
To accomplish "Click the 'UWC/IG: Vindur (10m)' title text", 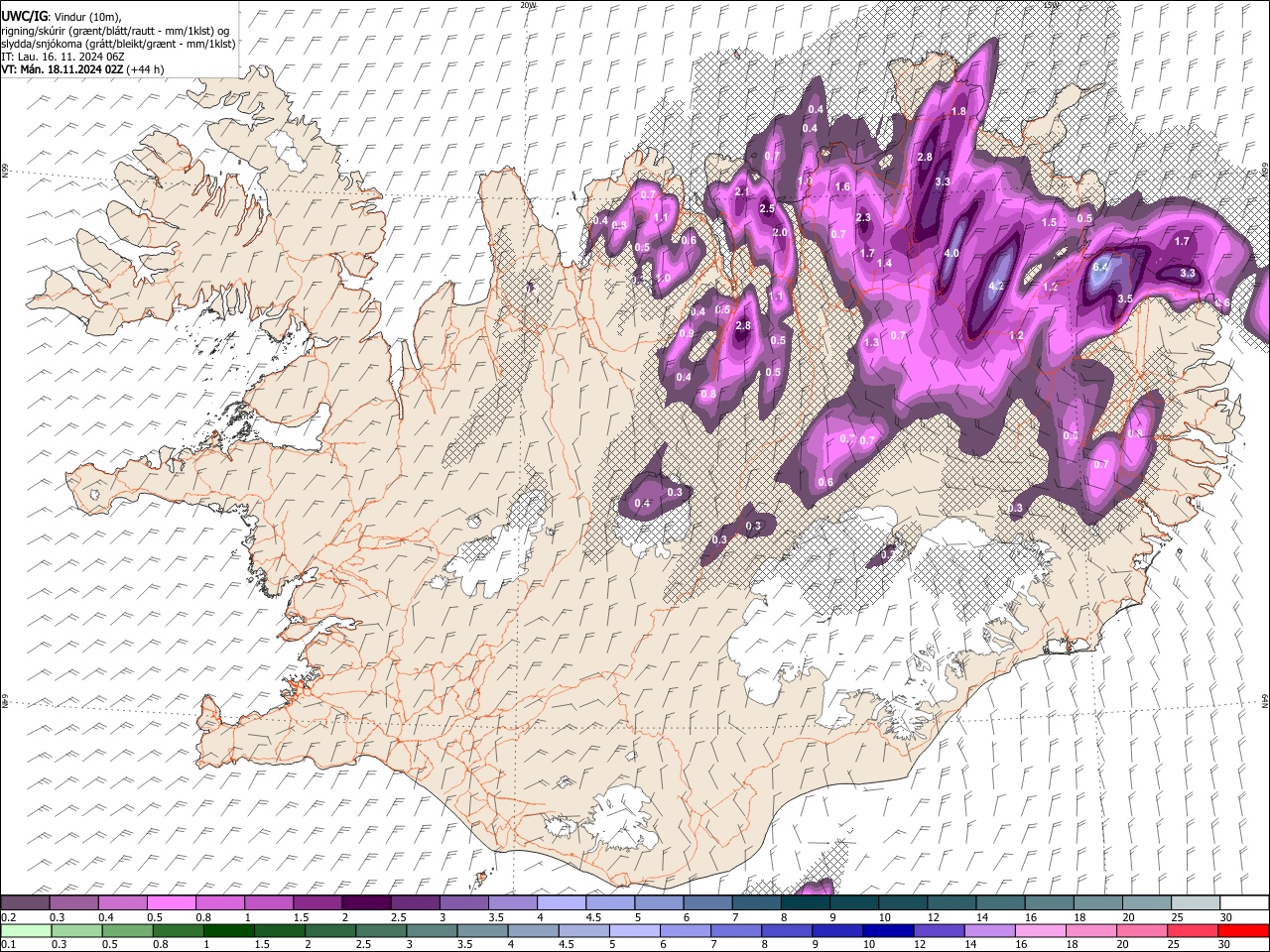I will click(63, 16).
